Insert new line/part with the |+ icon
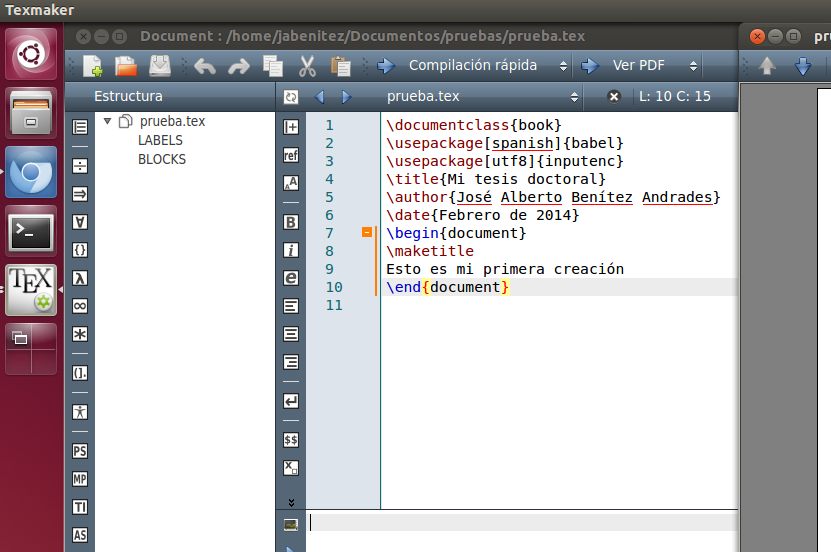The height and width of the screenshot is (552, 831). (x=291, y=127)
